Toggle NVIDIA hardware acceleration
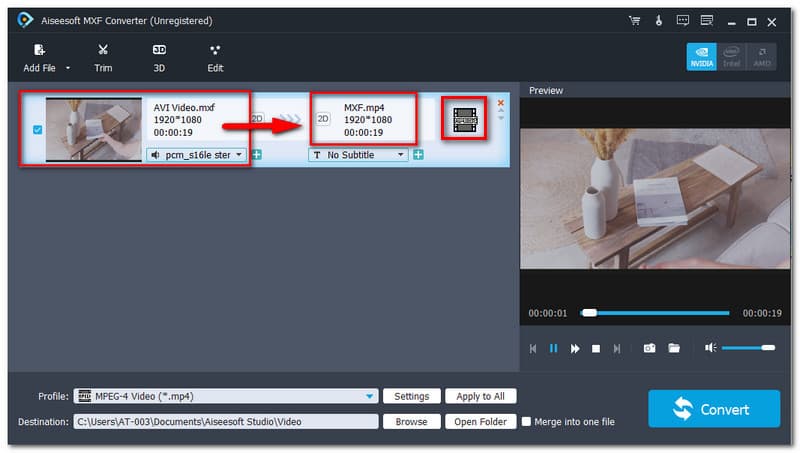This screenshot has width=800, height=453. 702,57
